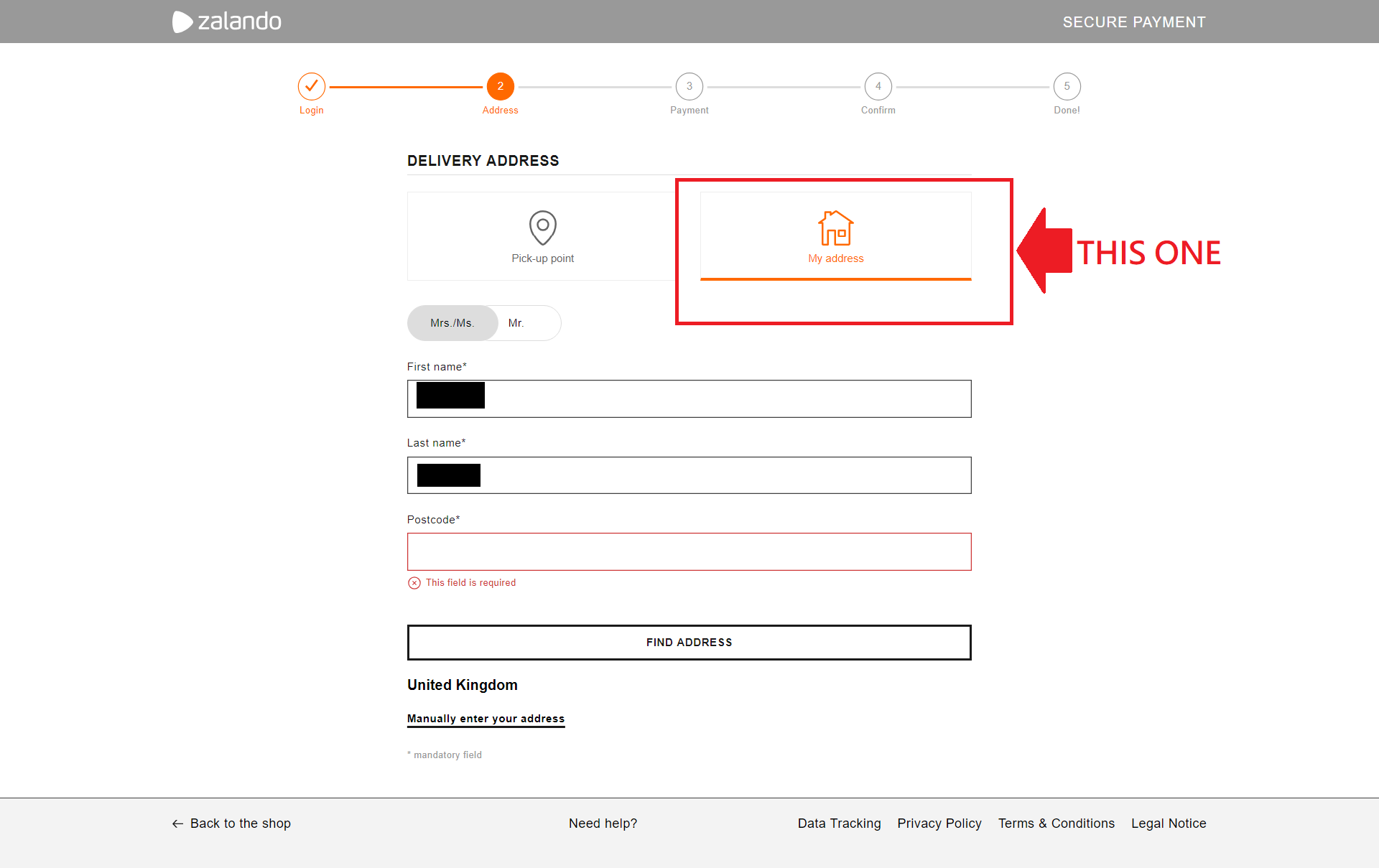Click the Login step checkmark circle

(x=312, y=87)
